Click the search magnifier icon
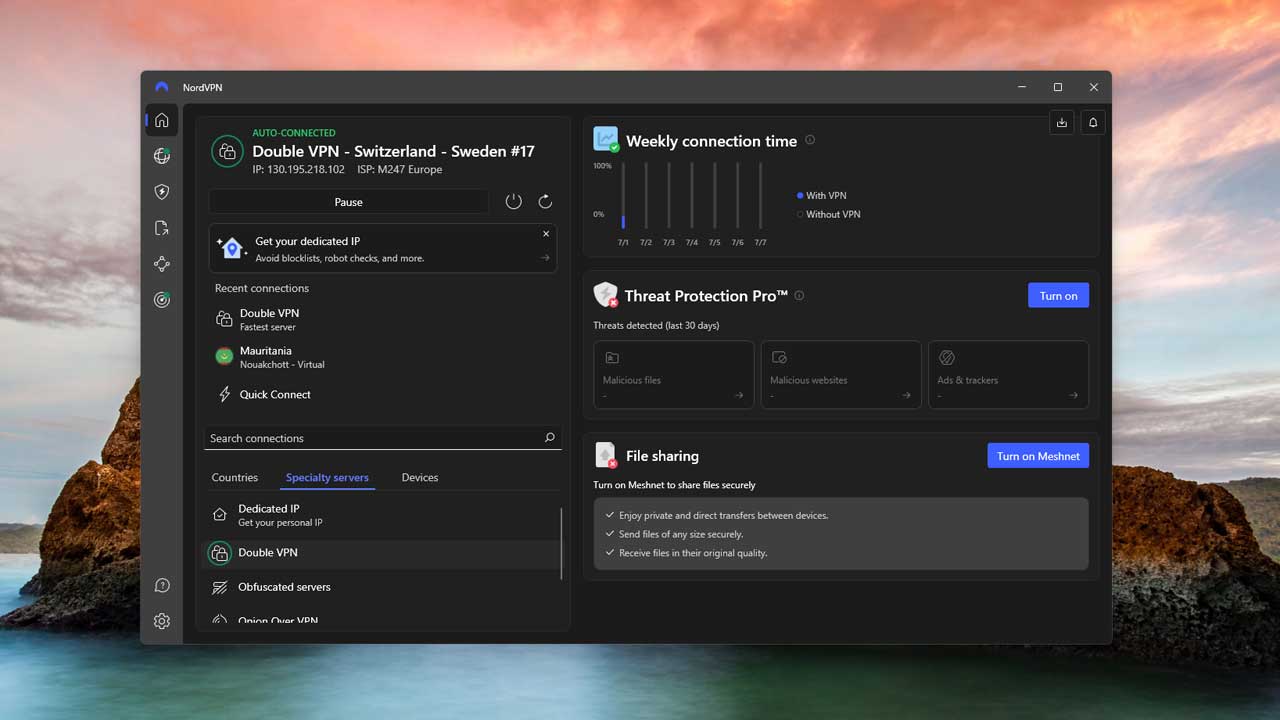The image size is (1280, 720). tap(549, 438)
